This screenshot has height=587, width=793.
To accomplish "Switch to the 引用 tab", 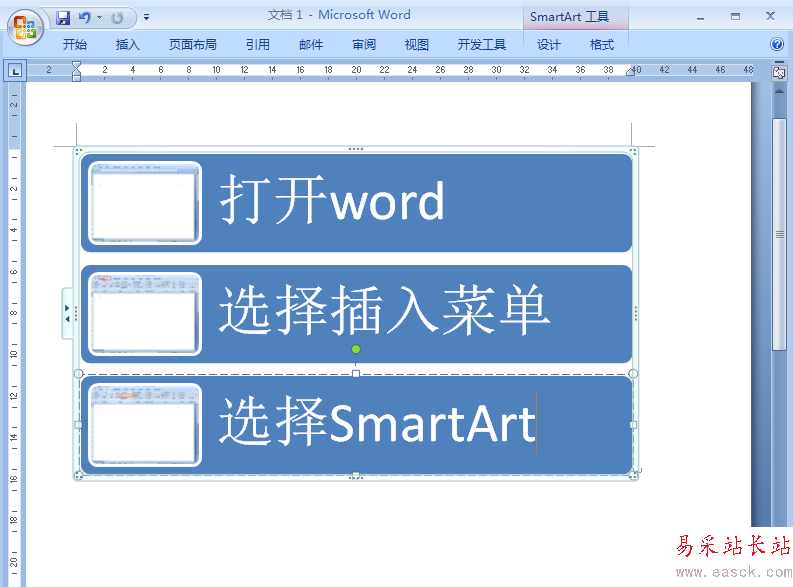I will (258, 44).
